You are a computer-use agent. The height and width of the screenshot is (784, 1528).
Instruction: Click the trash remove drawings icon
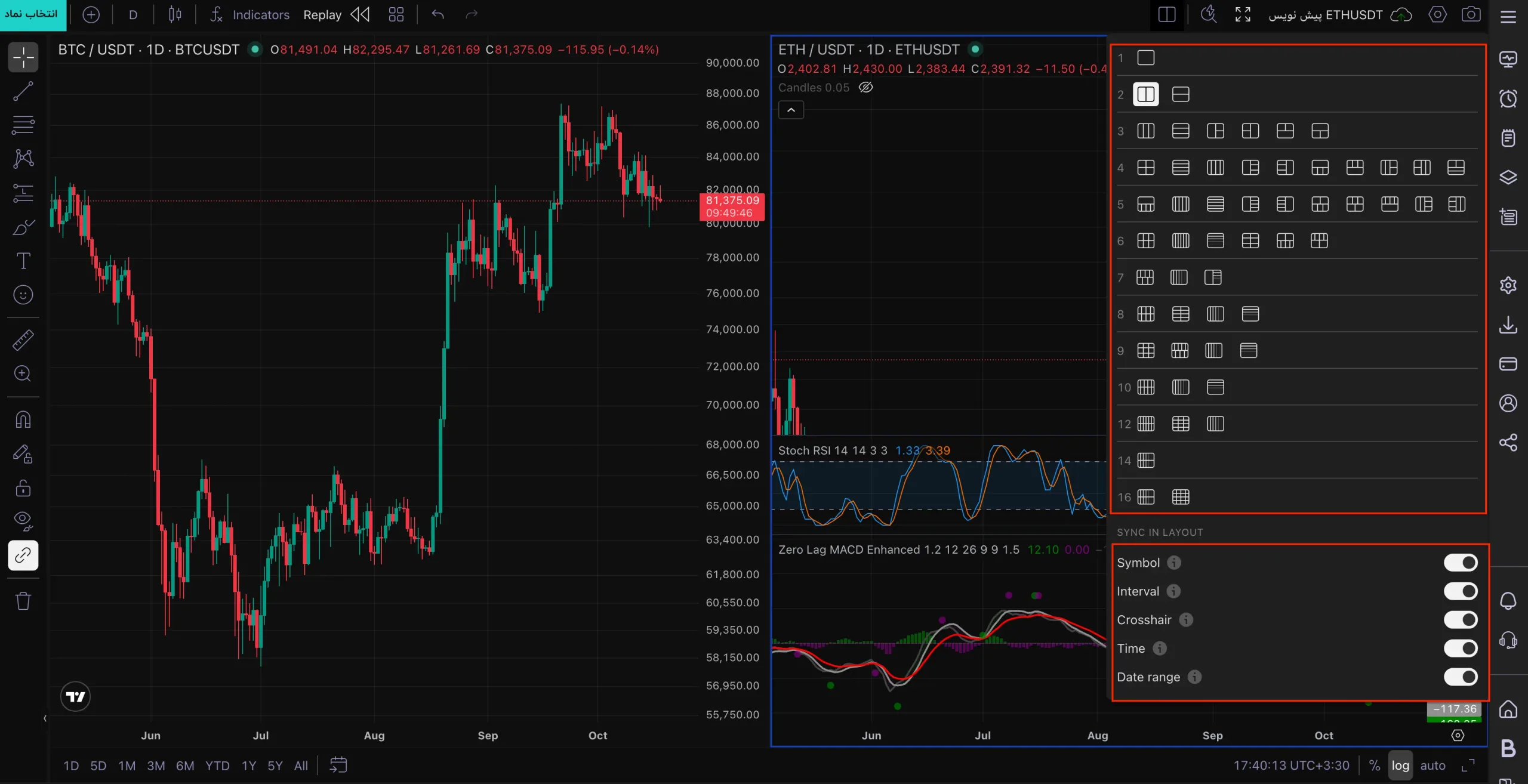23,601
